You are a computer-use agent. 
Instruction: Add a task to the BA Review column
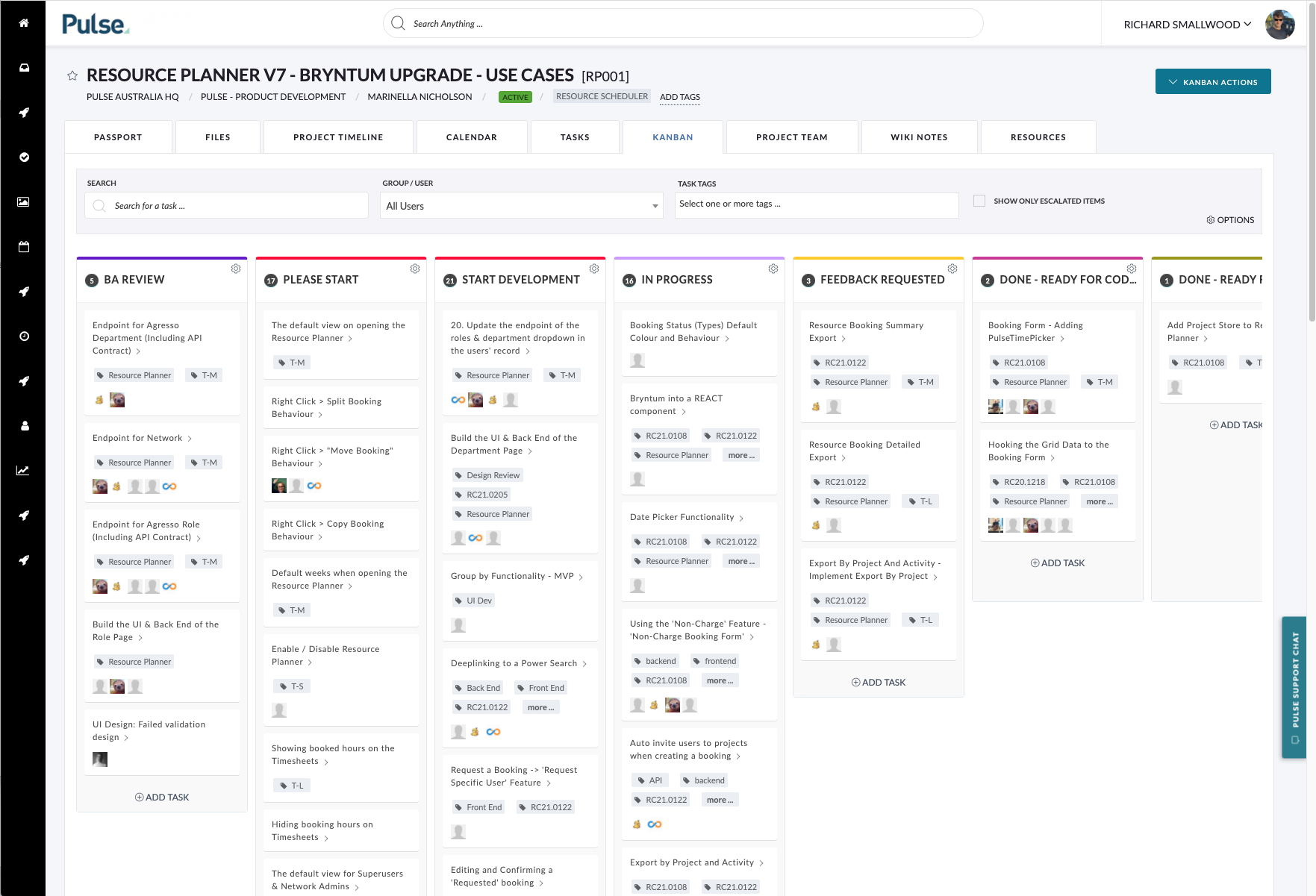(x=162, y=798)
